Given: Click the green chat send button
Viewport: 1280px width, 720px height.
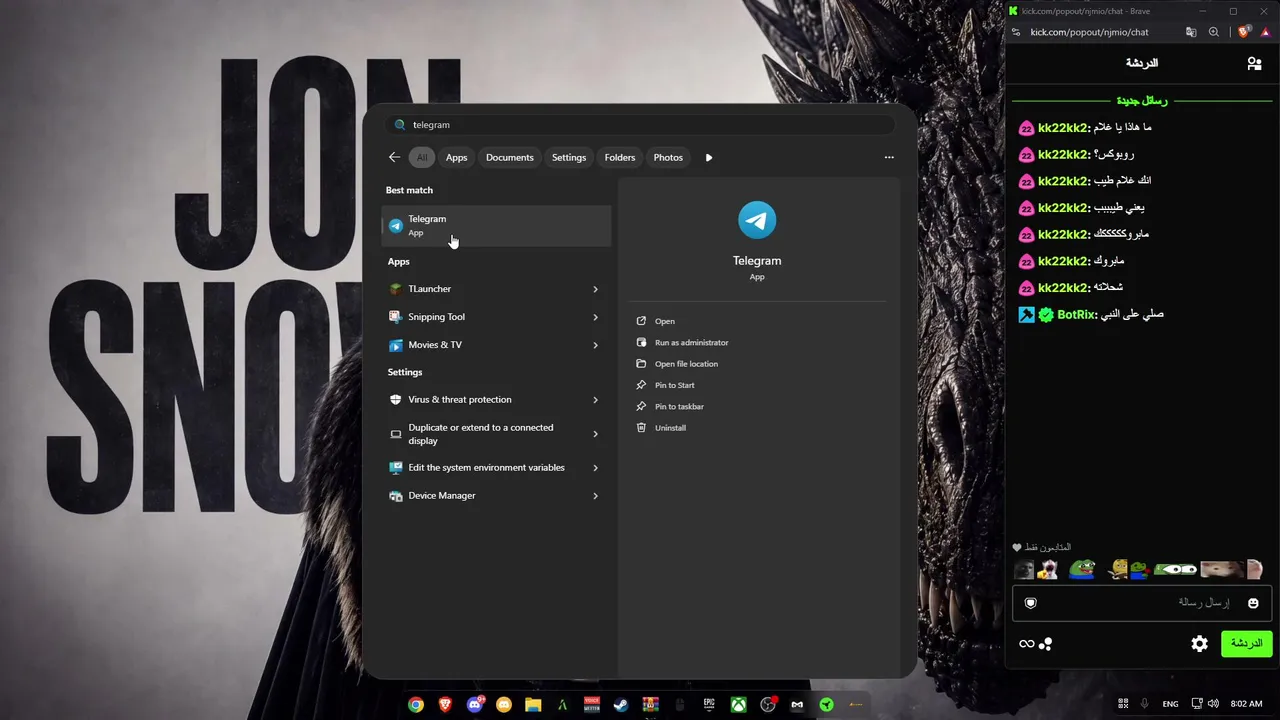Looking at the screenshot, I should 1246,643.
